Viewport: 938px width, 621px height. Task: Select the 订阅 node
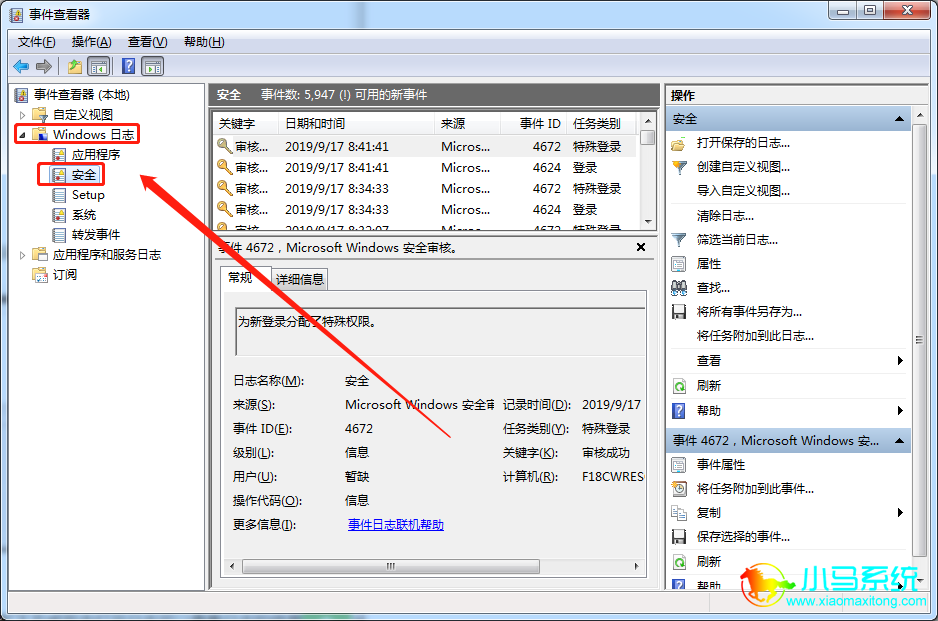(x=65, y=275)
